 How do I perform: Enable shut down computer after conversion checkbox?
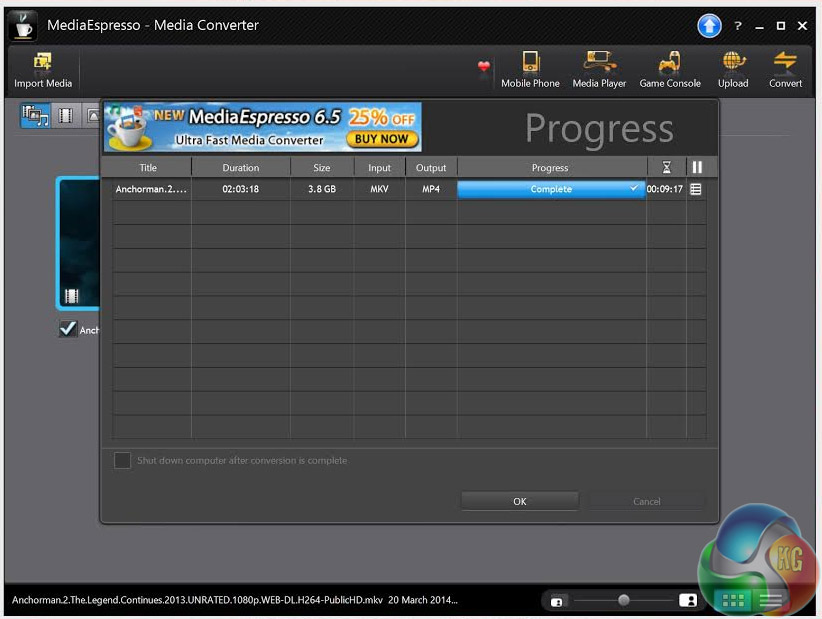point(122,460)
